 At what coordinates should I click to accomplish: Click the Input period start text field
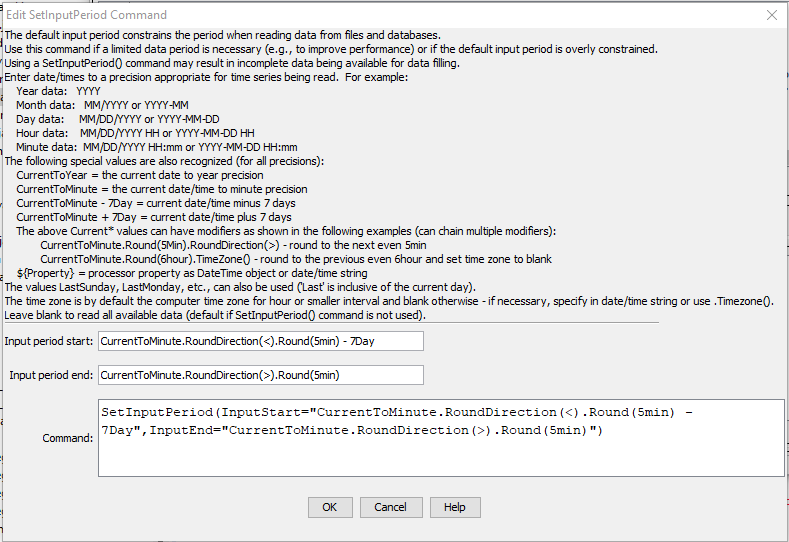coord(260,341)
